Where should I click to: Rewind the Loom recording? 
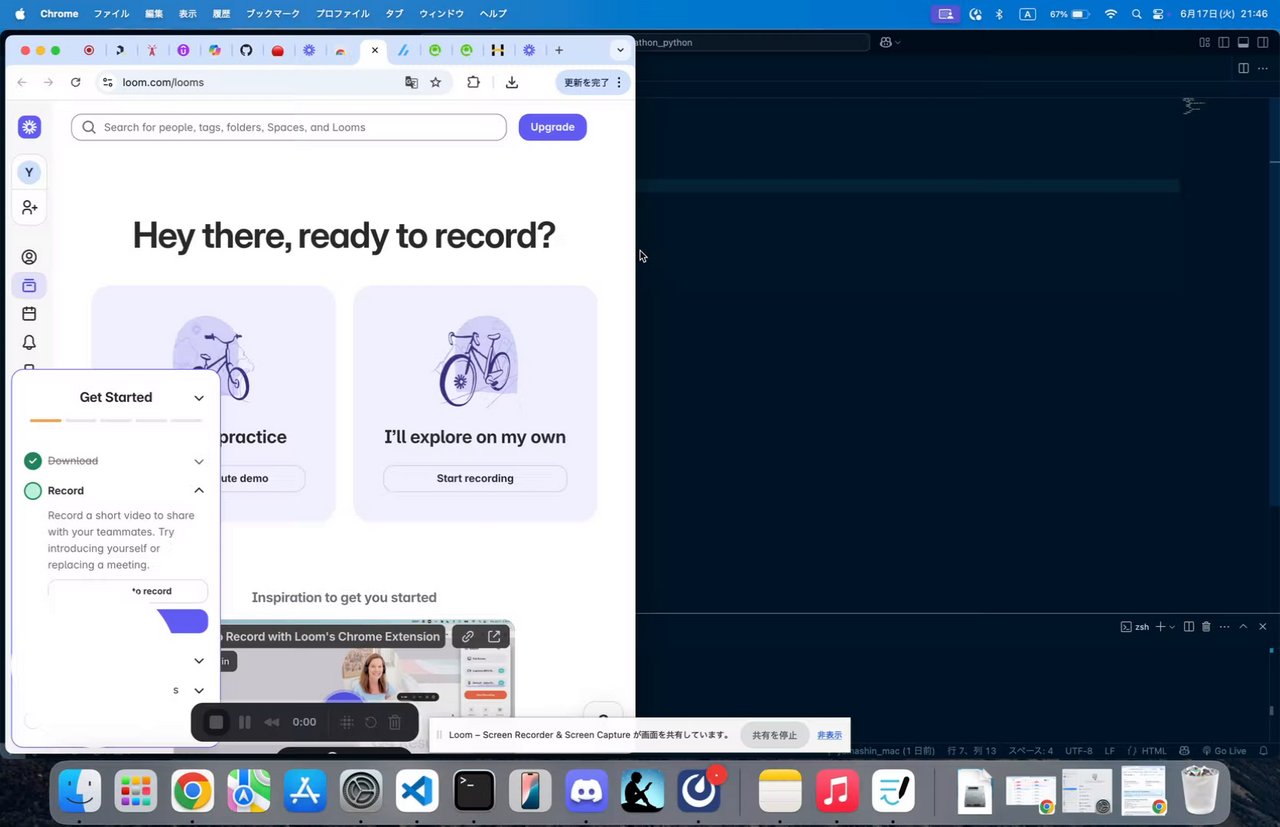[272, 722]
